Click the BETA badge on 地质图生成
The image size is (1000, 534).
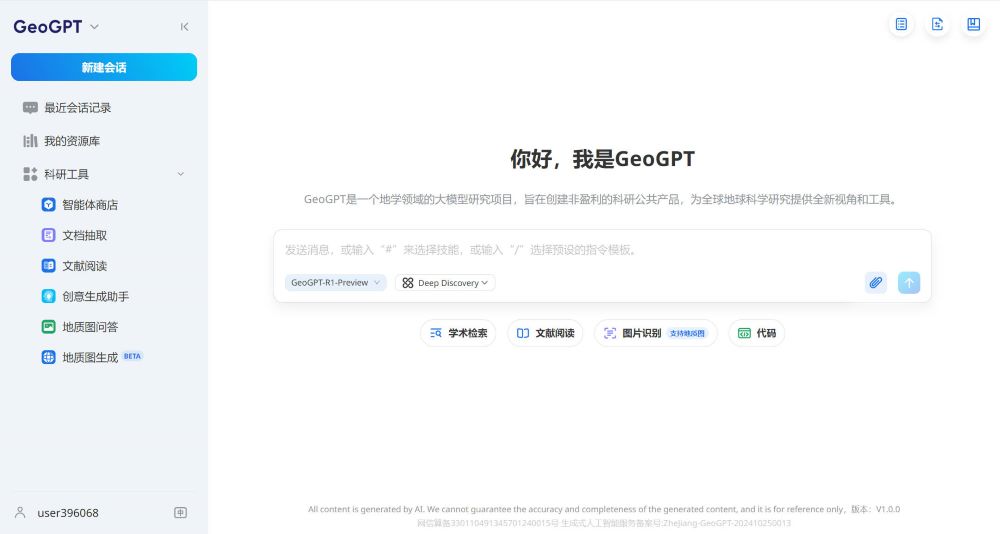pos(133,357)
